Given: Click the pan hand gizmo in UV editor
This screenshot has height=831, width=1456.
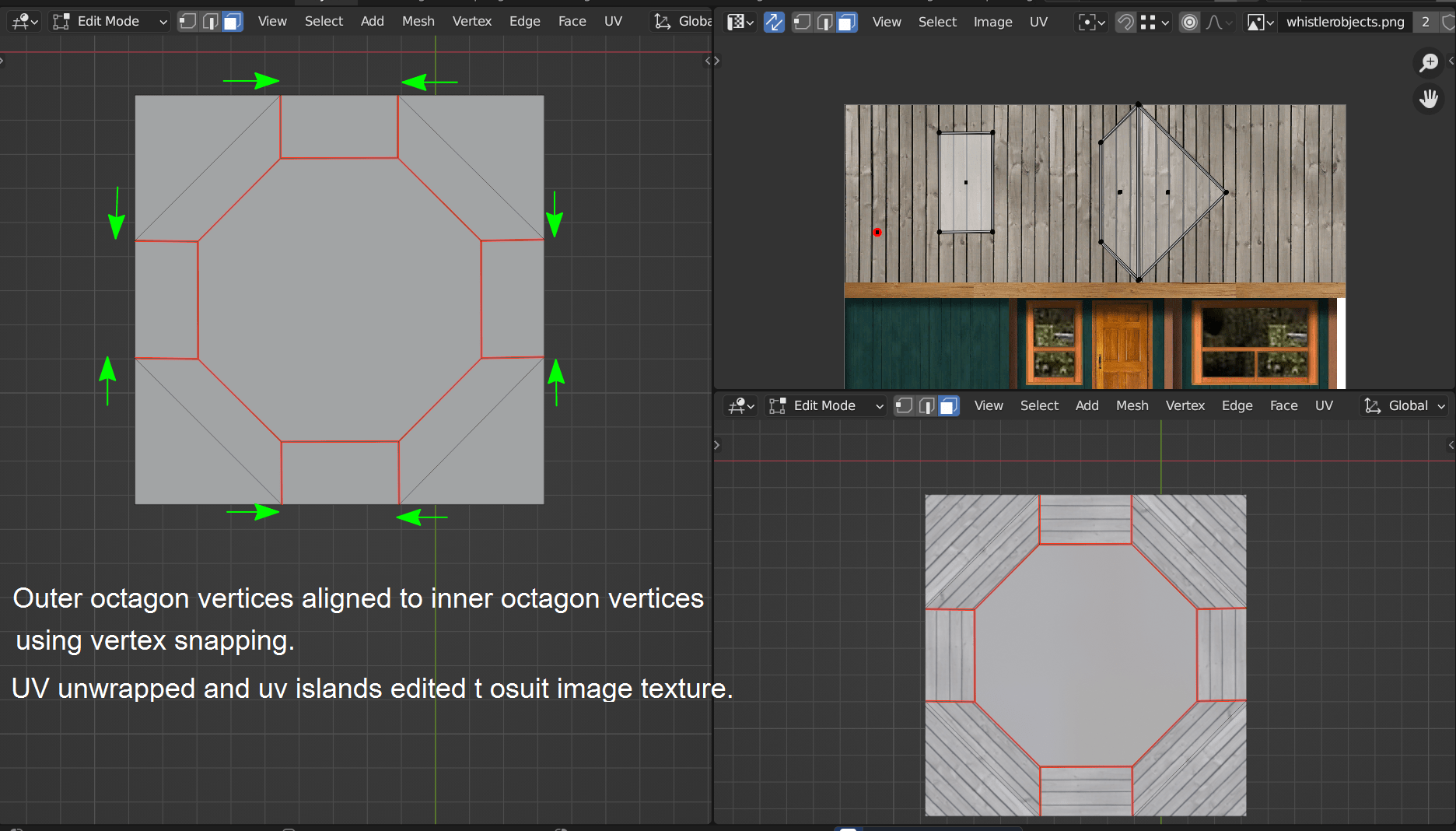Looking at the screenshot, I should [1429, 99].
